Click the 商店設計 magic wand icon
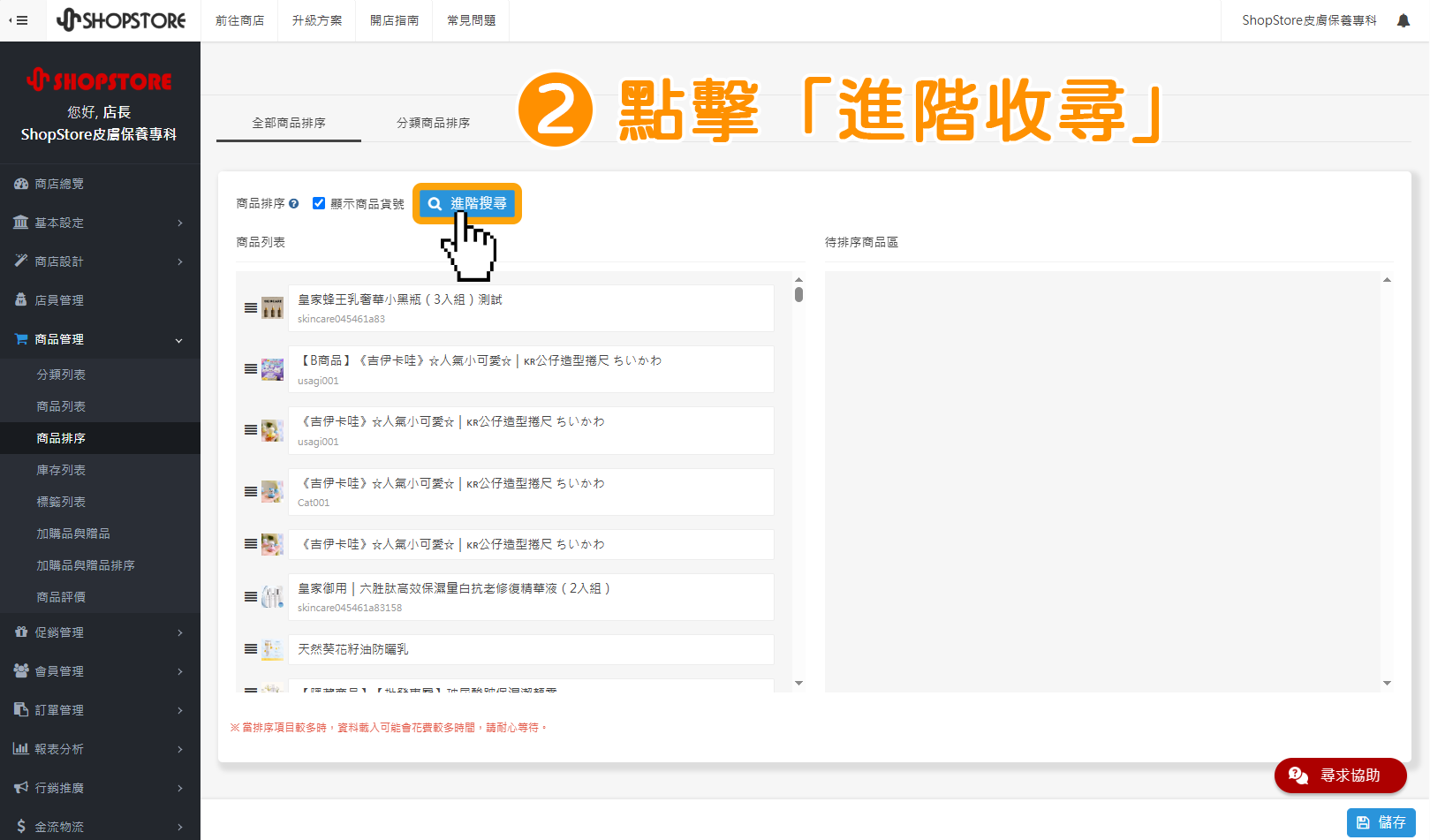Viewport: 1430px width, 840px height. pyautogui.click(x=21, y=261)
